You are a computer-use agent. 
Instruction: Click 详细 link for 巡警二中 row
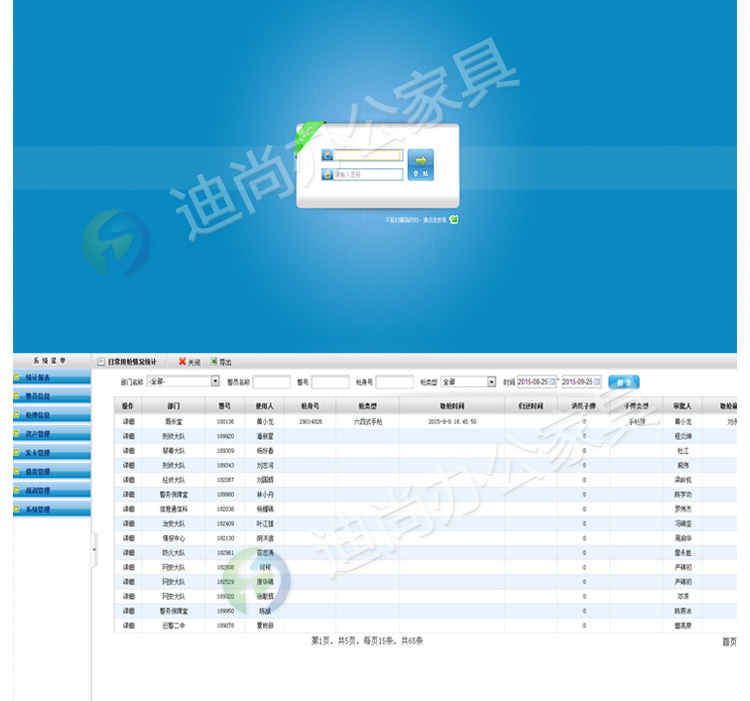pyautogui.click(x=128, y=625)
